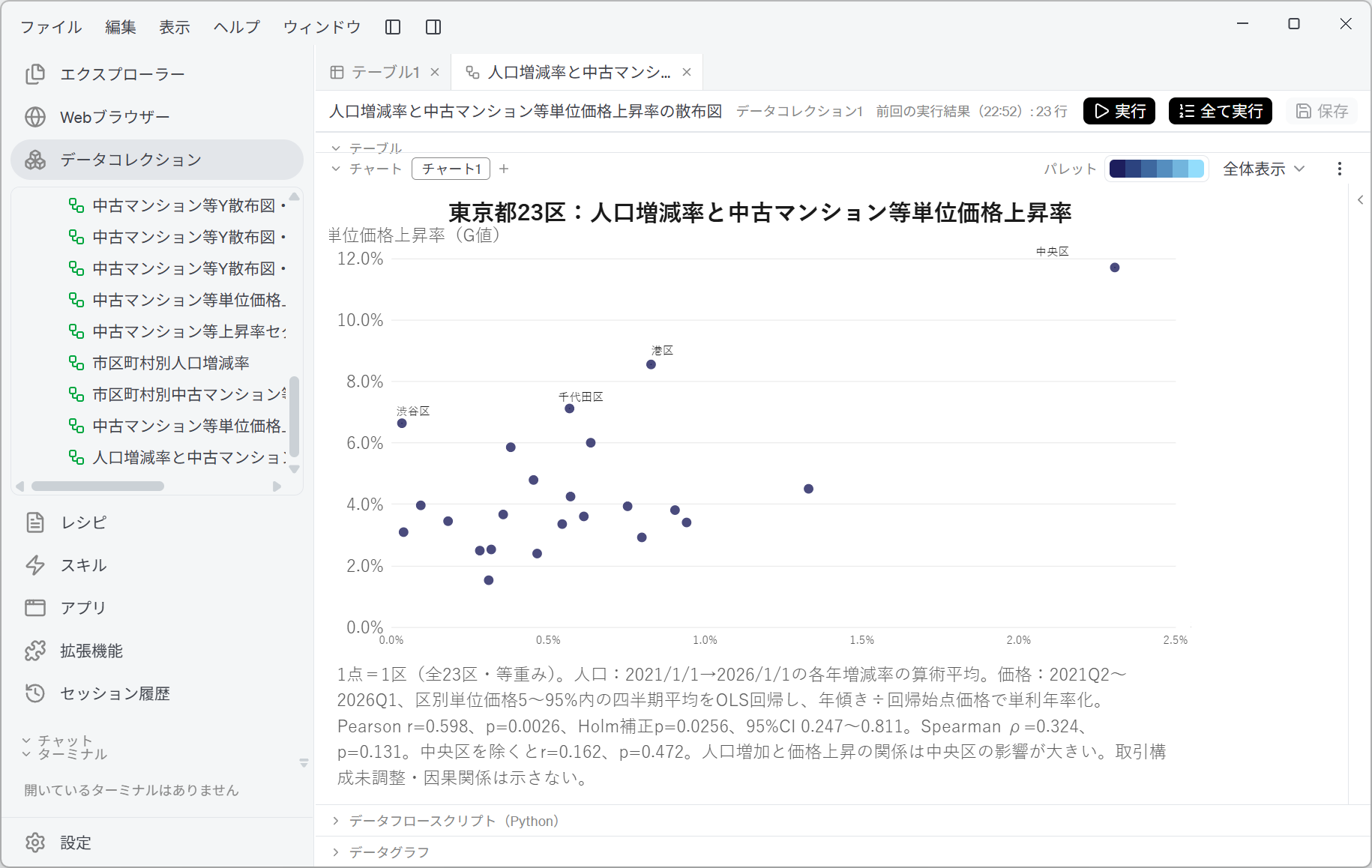The height and width of the screenshot is (868, 1372).
Task: Select 市区町村別中古マンション tree item
Action: [x=178, y=394]
